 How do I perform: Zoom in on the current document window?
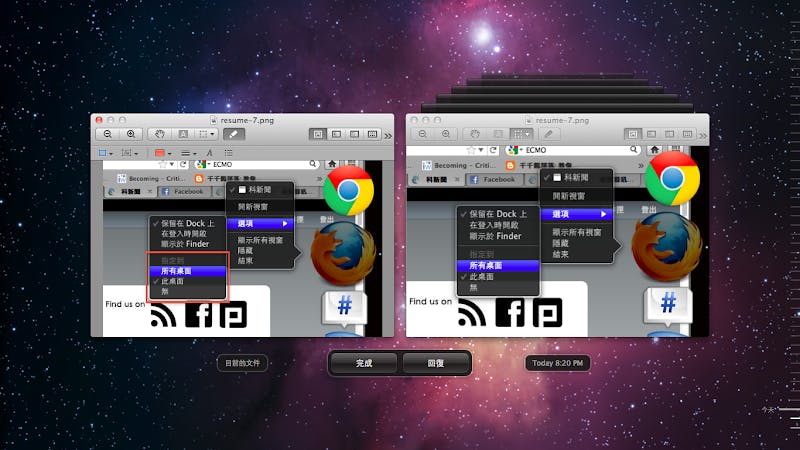(131, 134)
